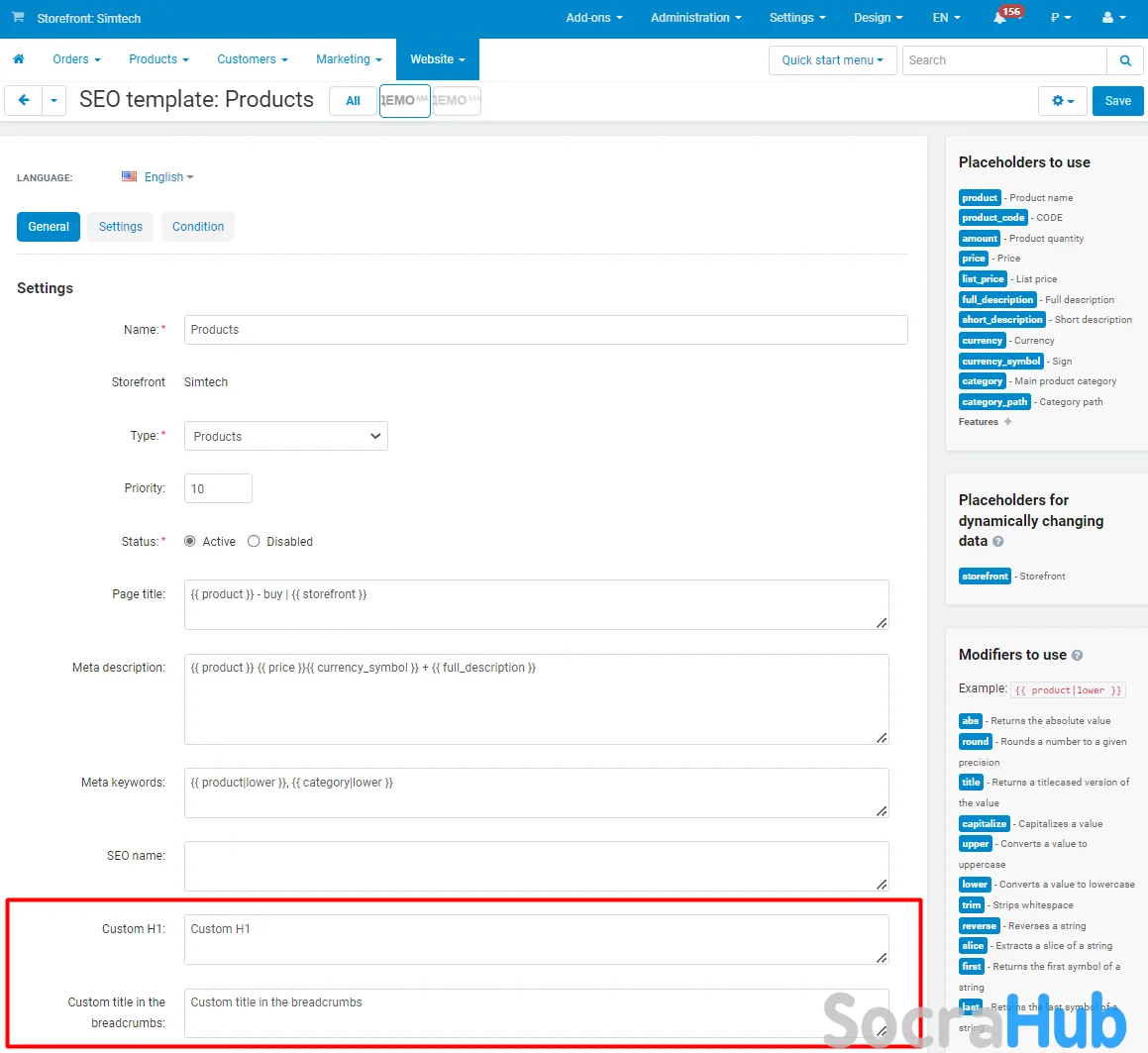Expand the Quick start menu dropdown
Image resolution: width=1148 pixels, height=1053 pixels.
[x=832, y=60]
